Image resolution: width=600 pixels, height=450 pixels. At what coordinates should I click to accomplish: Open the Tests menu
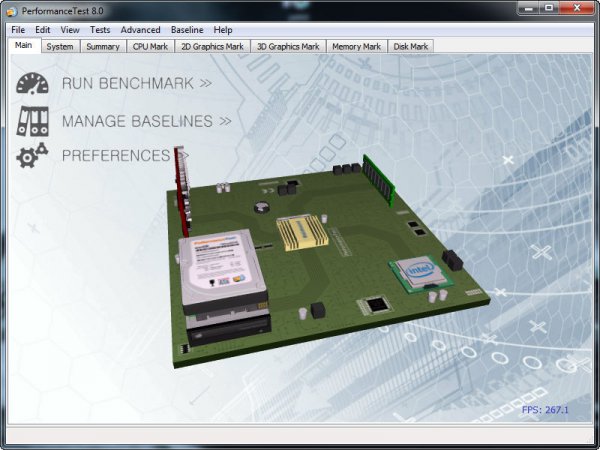[x=100, y=30]
